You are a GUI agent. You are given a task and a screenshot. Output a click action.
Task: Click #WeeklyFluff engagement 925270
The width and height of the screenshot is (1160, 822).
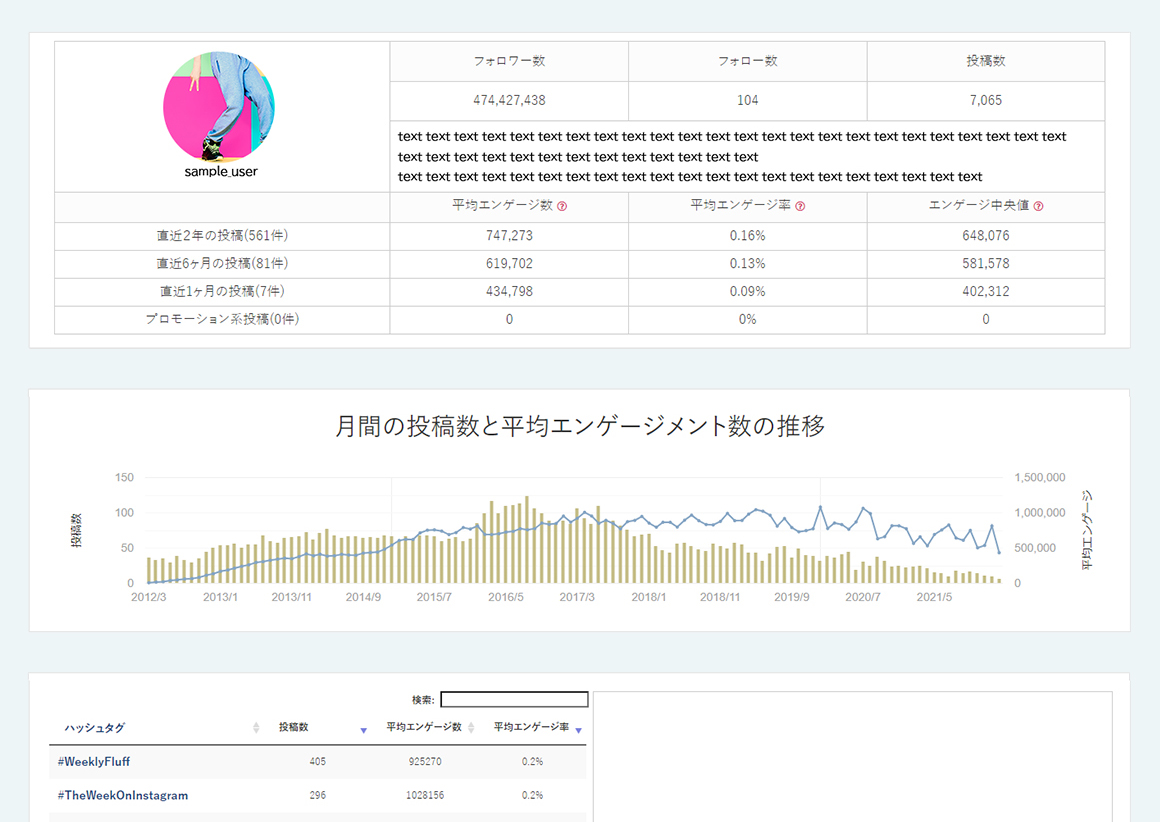(x=425, y=761)
